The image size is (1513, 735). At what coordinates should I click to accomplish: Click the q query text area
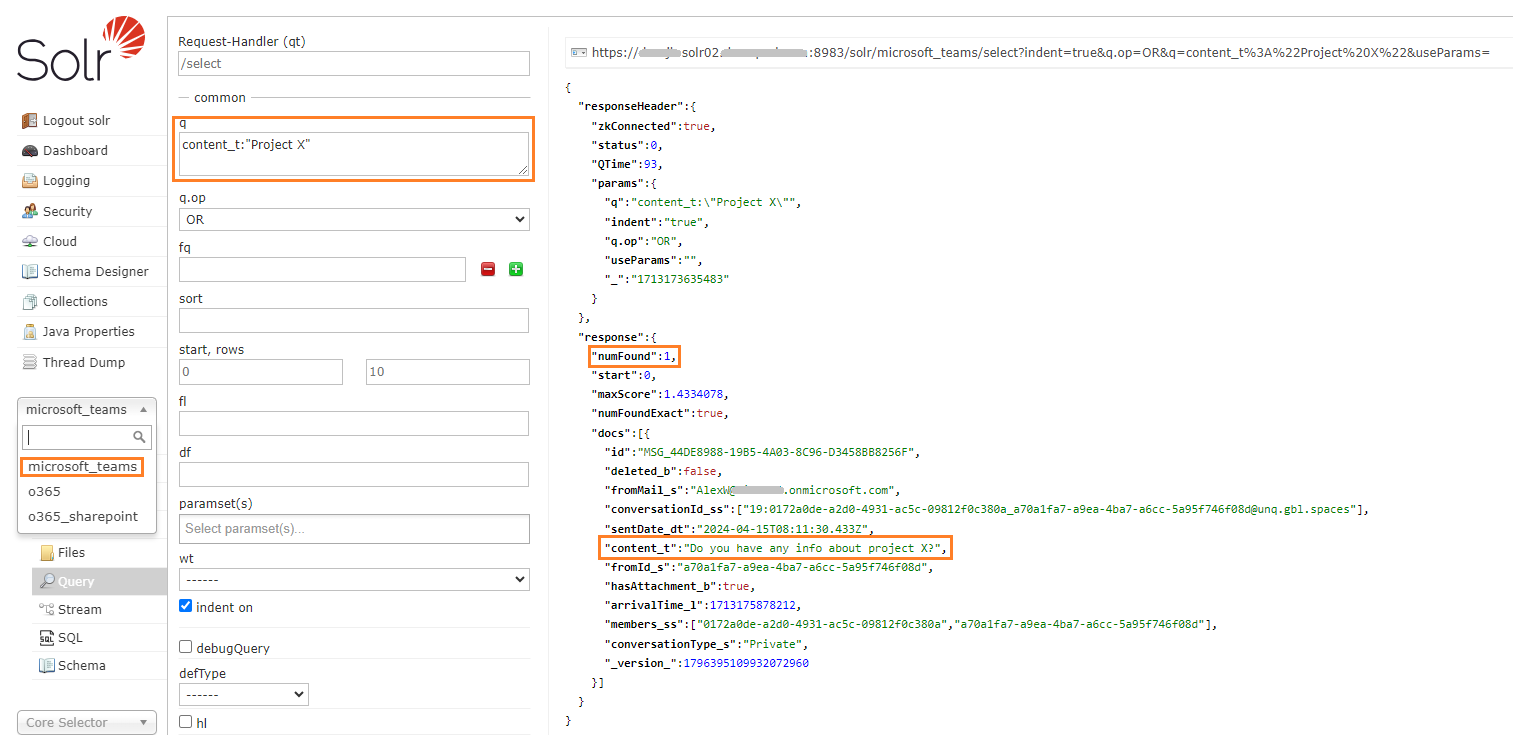354,154
